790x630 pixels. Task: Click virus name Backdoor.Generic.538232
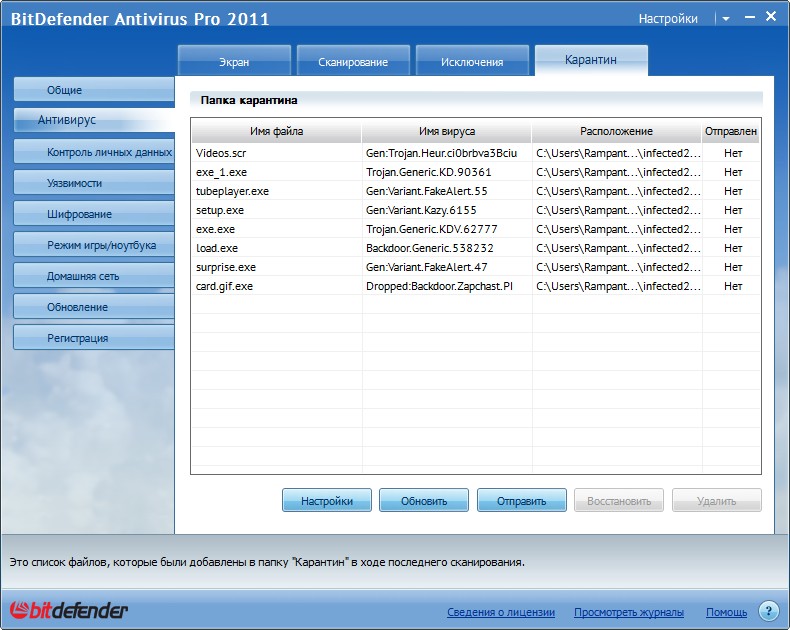(430, 248)
